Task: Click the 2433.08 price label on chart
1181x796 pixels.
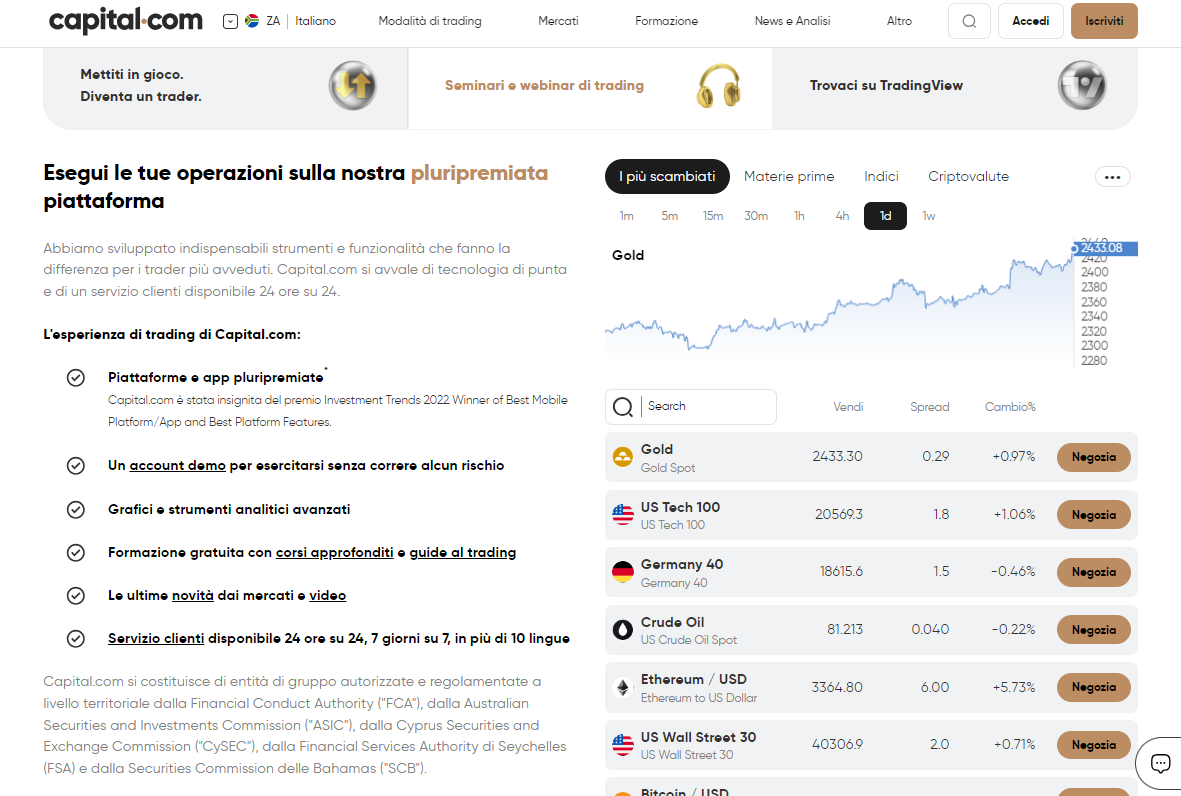Action: pos(1104,249)
